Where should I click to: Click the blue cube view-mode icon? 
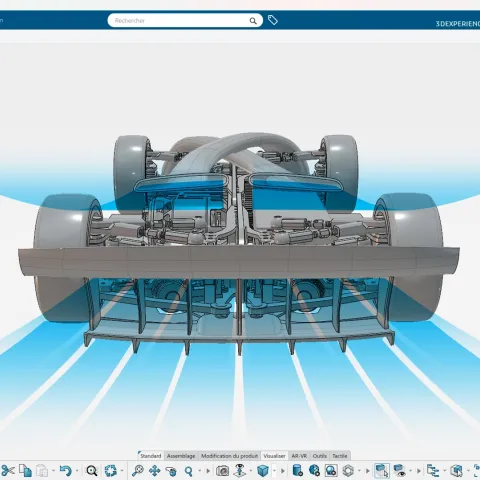(263, 471)
